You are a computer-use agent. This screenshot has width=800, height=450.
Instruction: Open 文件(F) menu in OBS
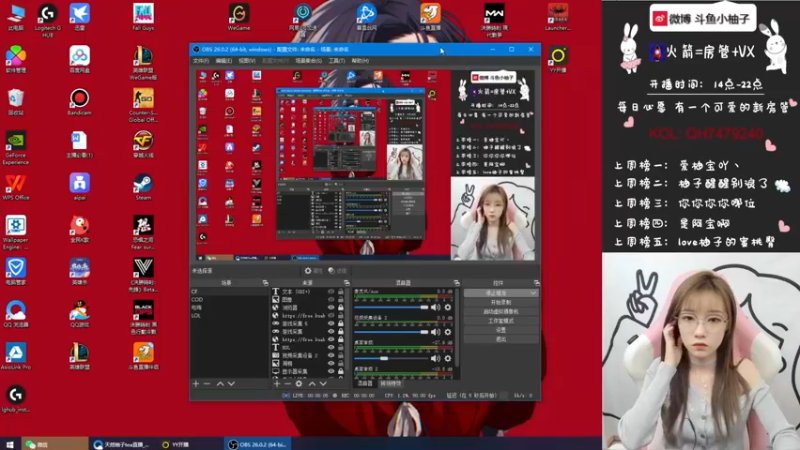click(201, 61)
